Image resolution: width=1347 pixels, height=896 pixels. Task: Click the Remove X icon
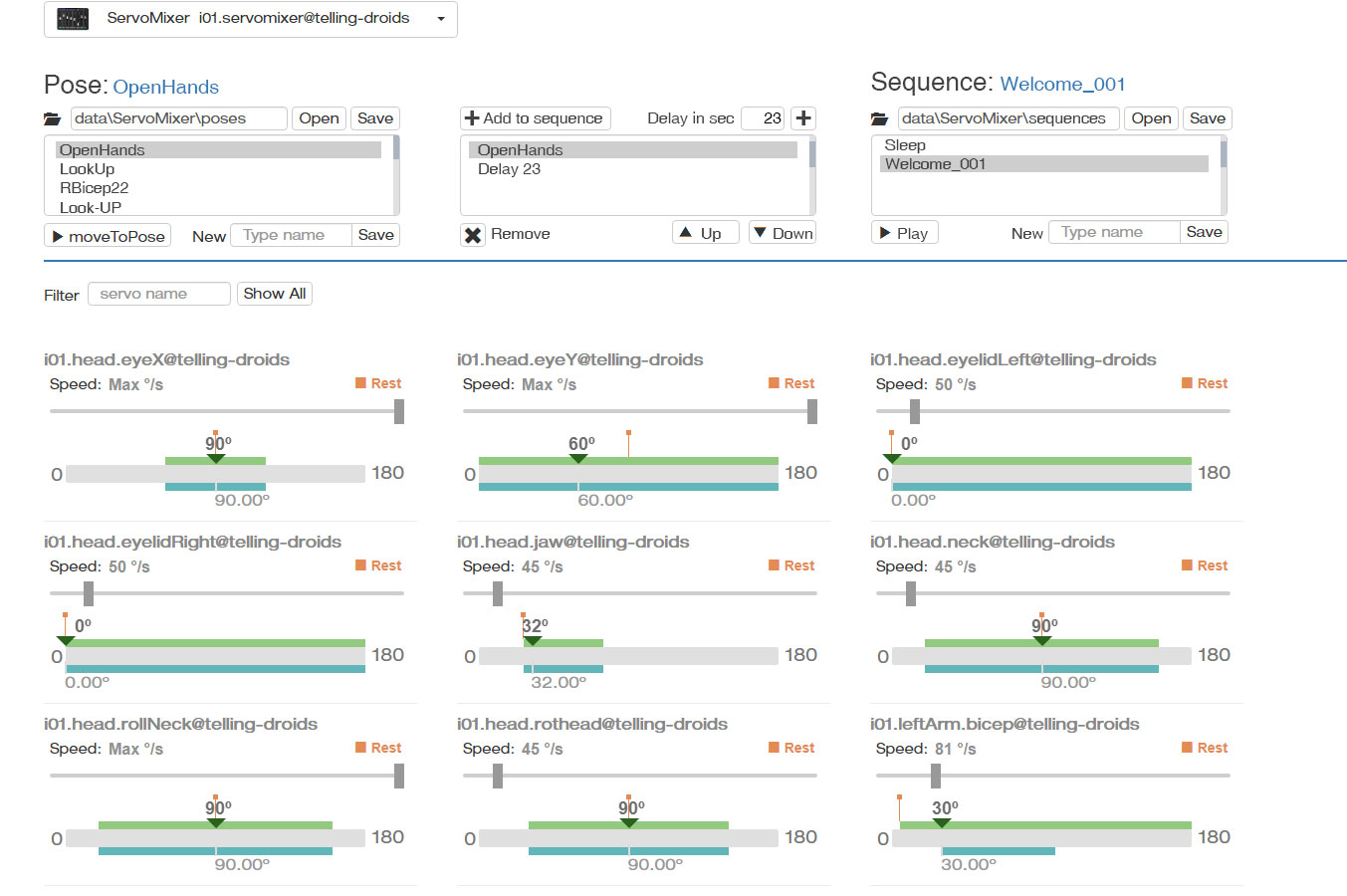(473, 235)
